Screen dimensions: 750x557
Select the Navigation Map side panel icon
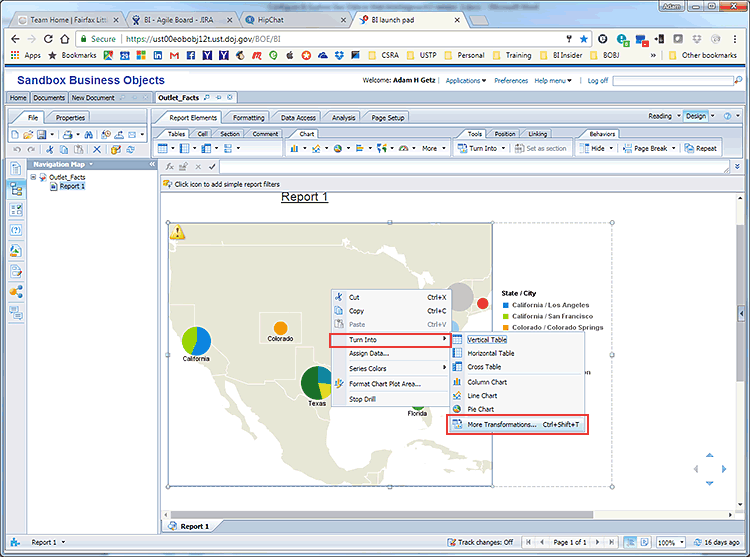click(16, 189)
